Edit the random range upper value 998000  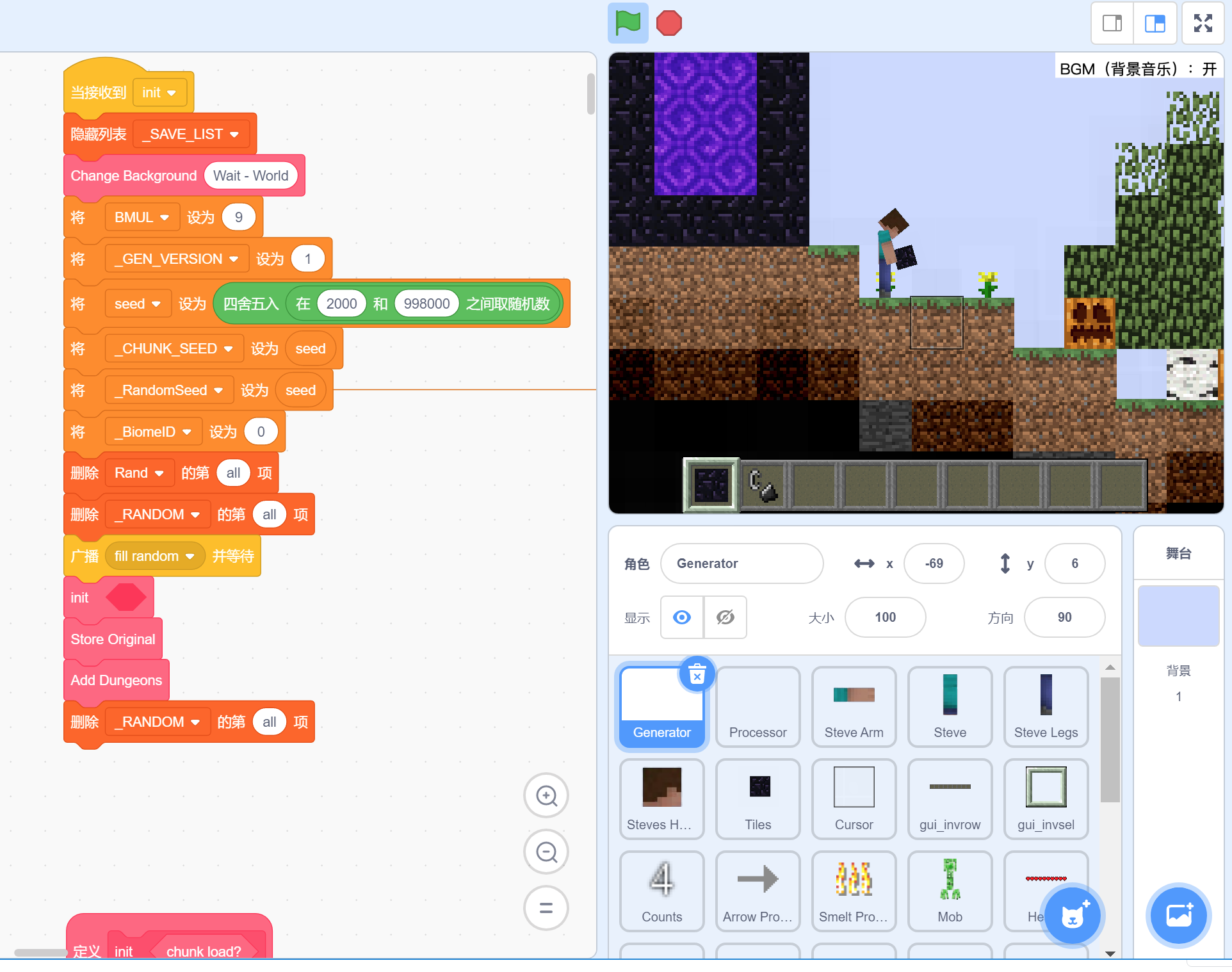coord(426,304)
